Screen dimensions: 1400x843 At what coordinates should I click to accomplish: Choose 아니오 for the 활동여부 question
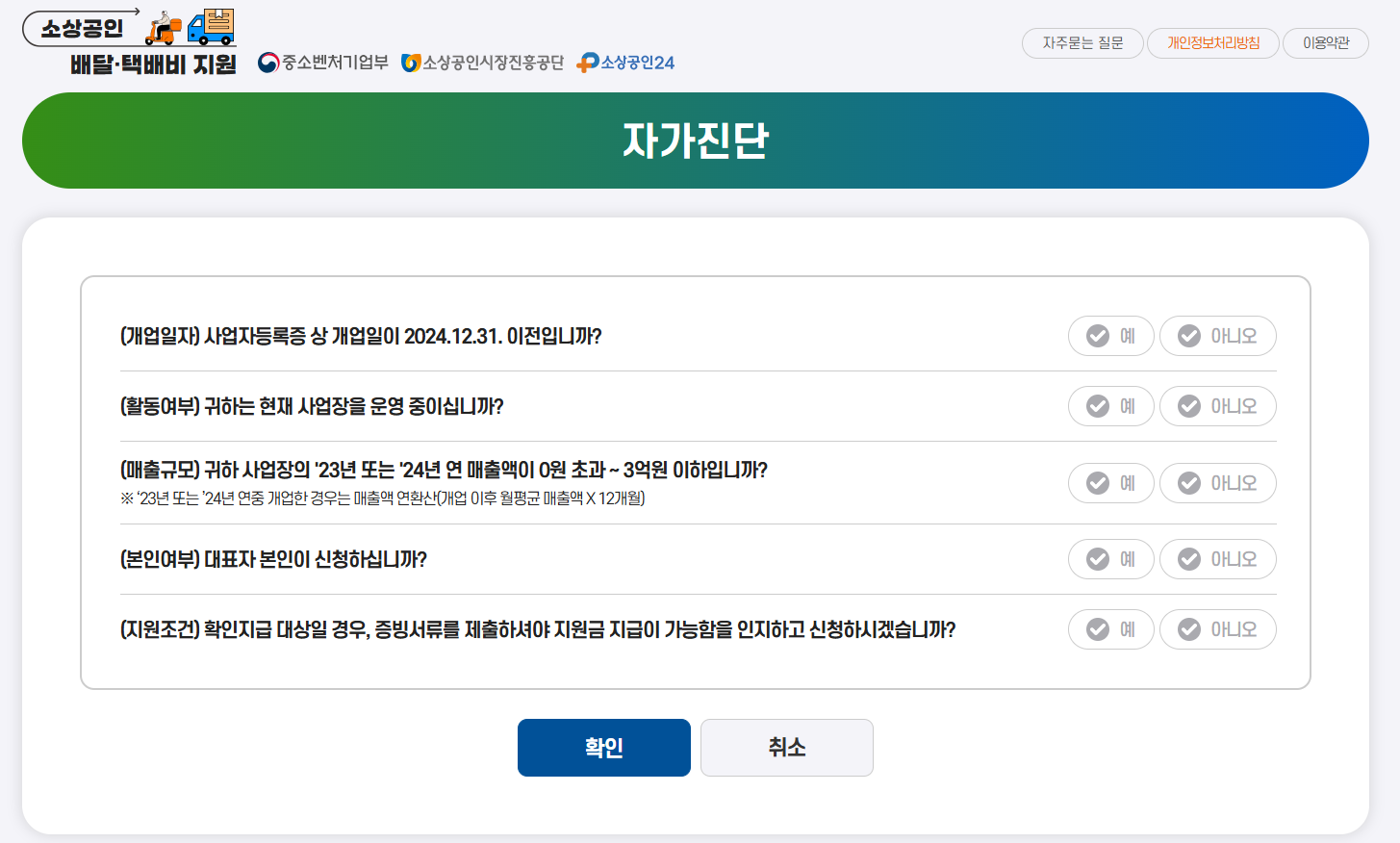(1217, 406)
